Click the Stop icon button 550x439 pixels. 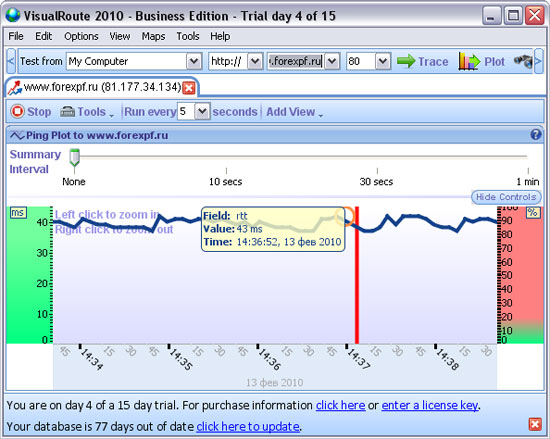(x=31, y=112)
